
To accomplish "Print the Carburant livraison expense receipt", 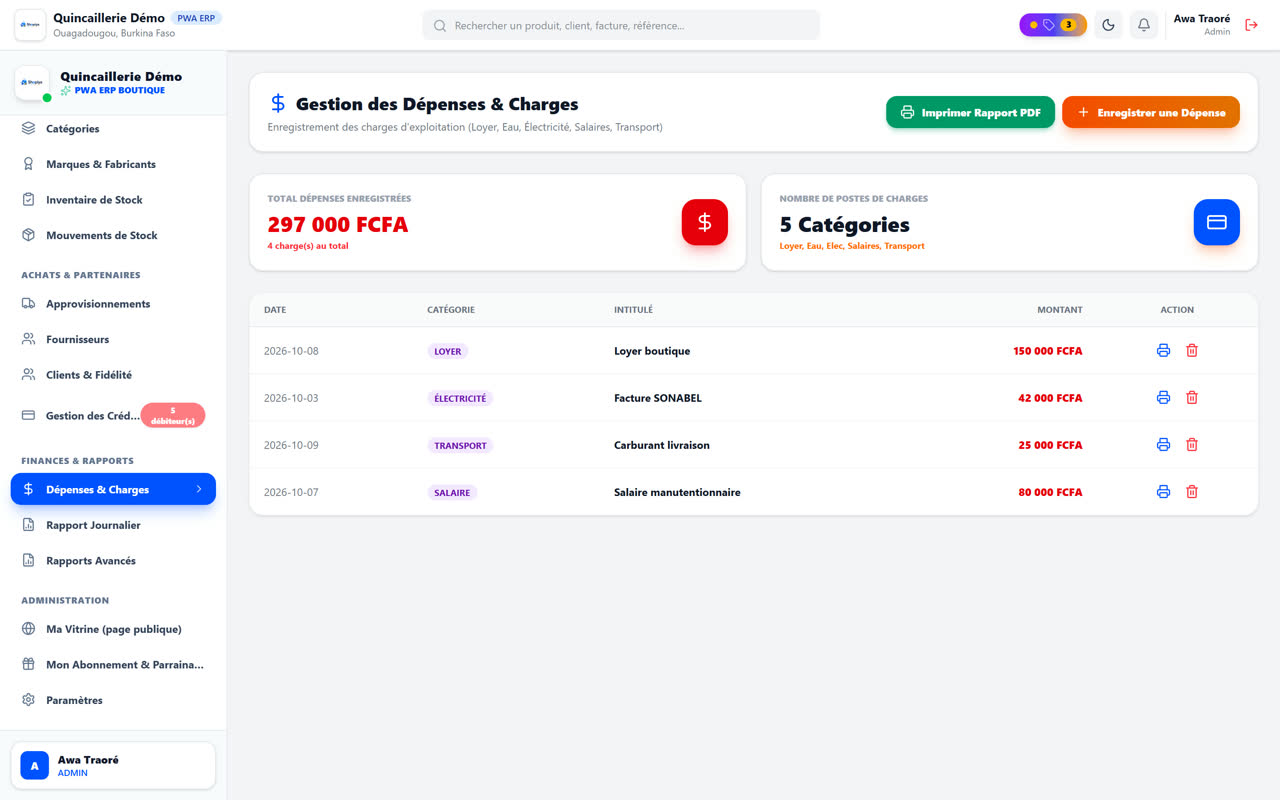I will 1163,445.
